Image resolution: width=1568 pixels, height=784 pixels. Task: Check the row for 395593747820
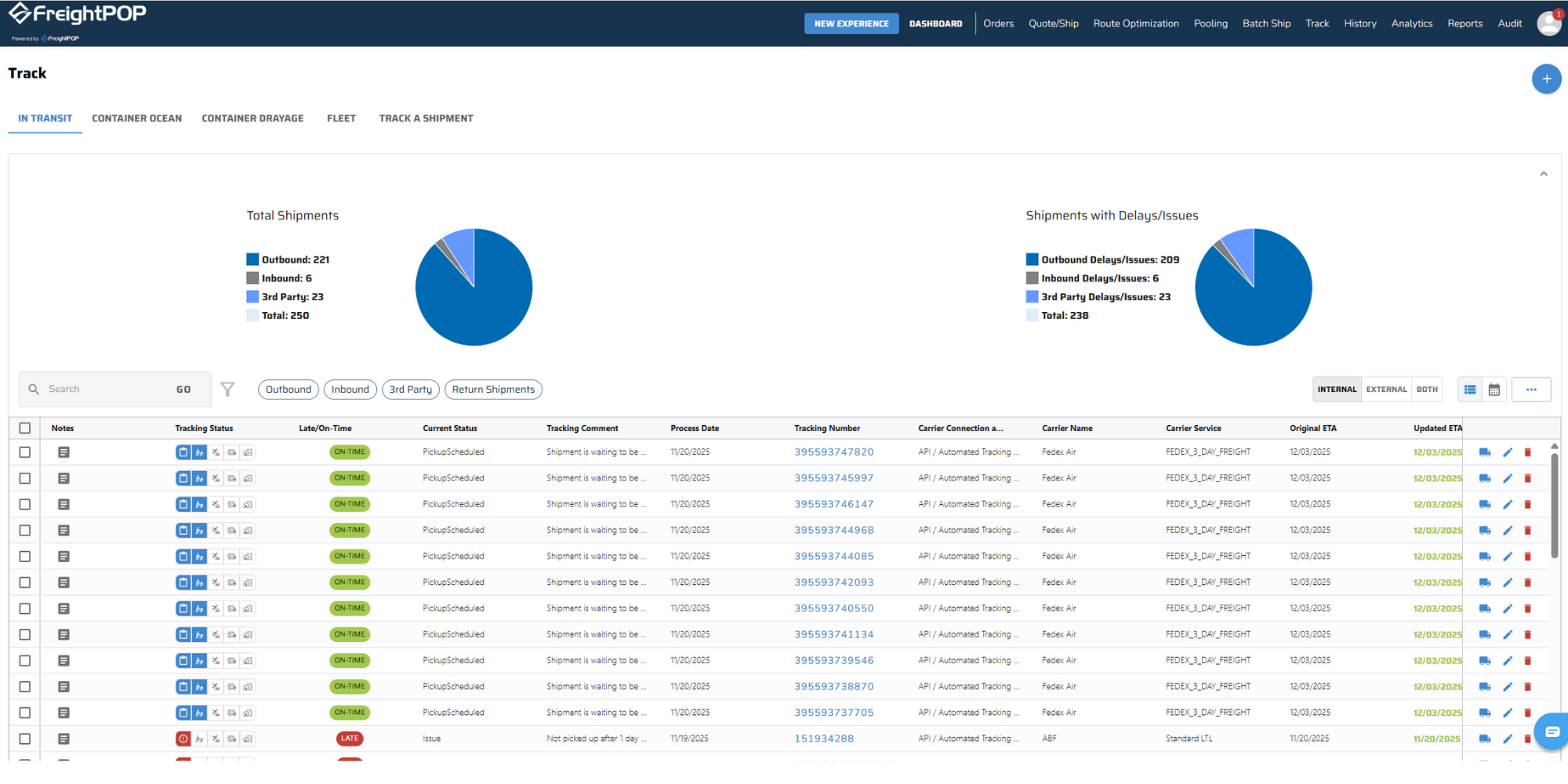pos(25,452)
